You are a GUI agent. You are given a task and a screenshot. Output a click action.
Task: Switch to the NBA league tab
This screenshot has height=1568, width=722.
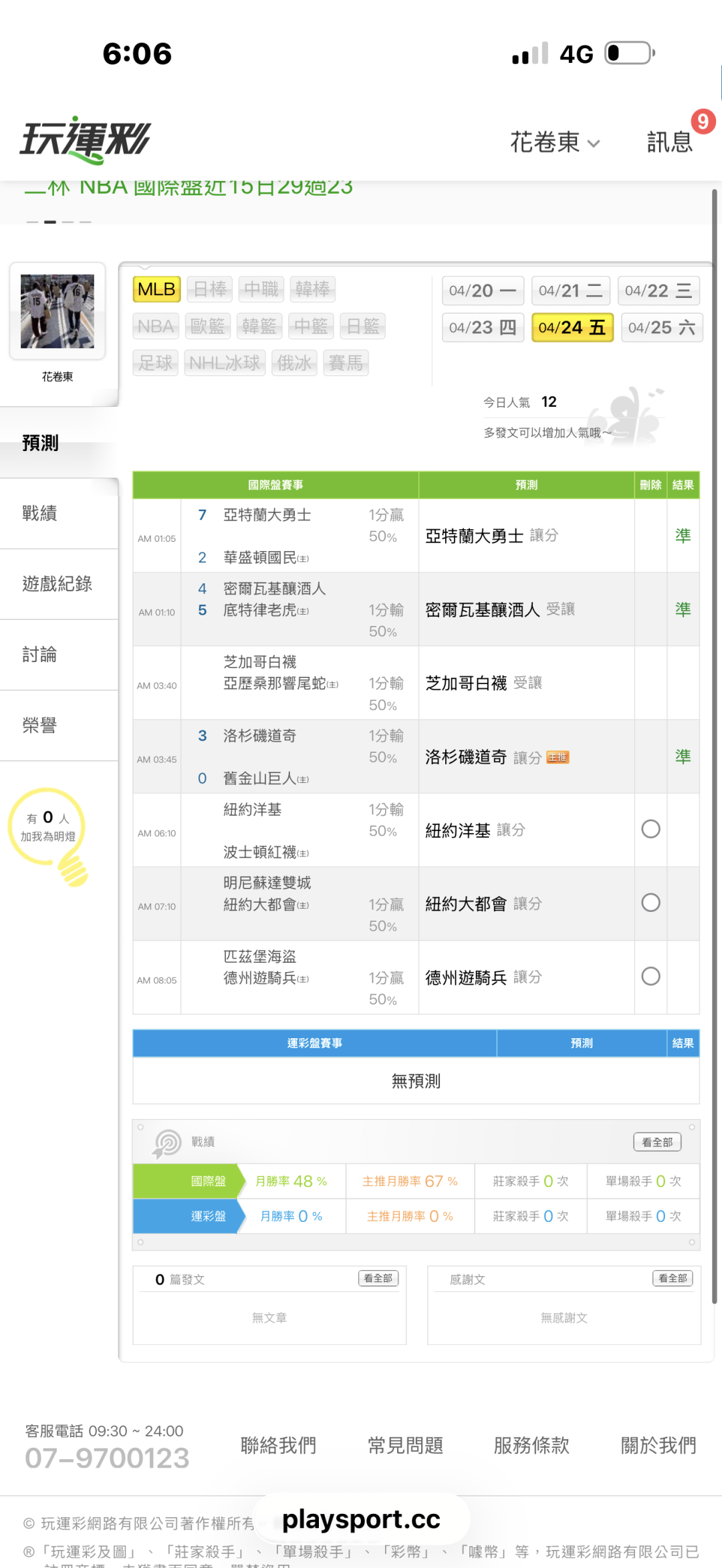coord(156,326)
